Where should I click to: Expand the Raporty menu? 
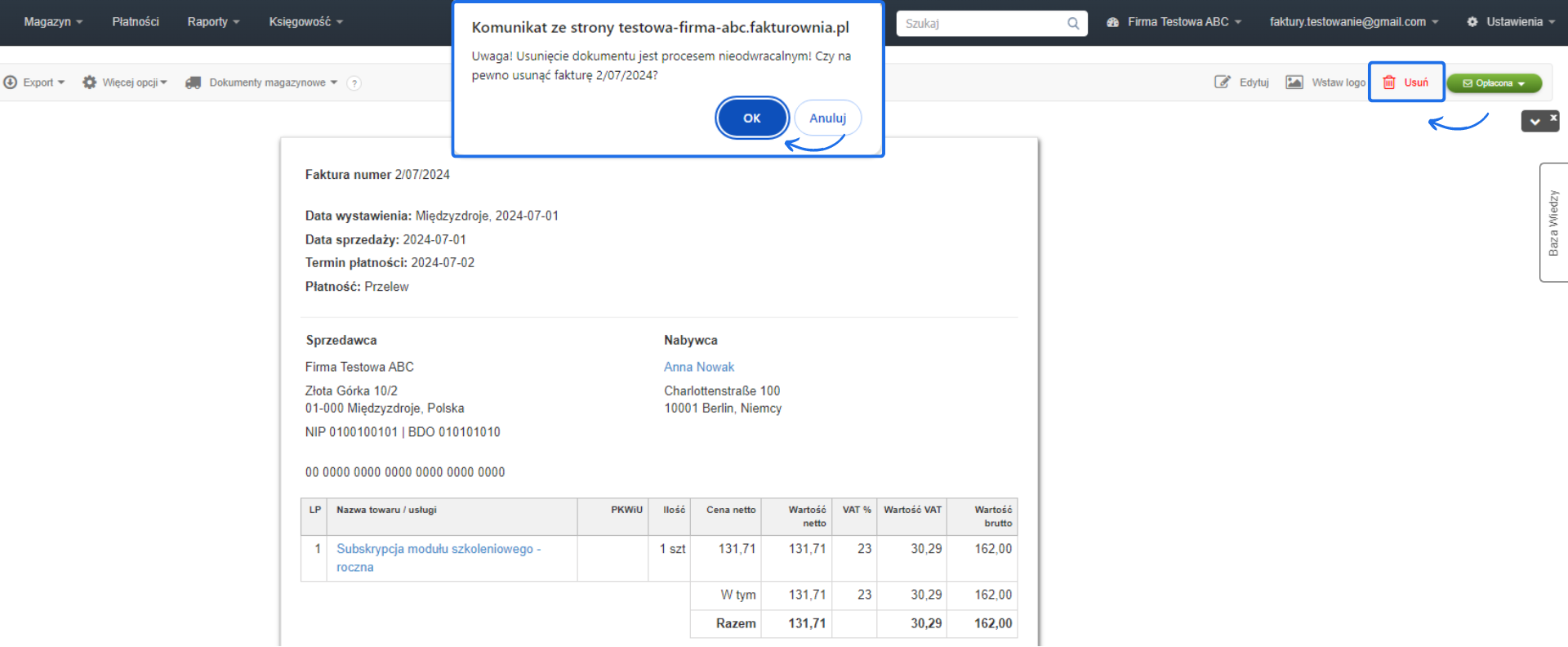213,22
